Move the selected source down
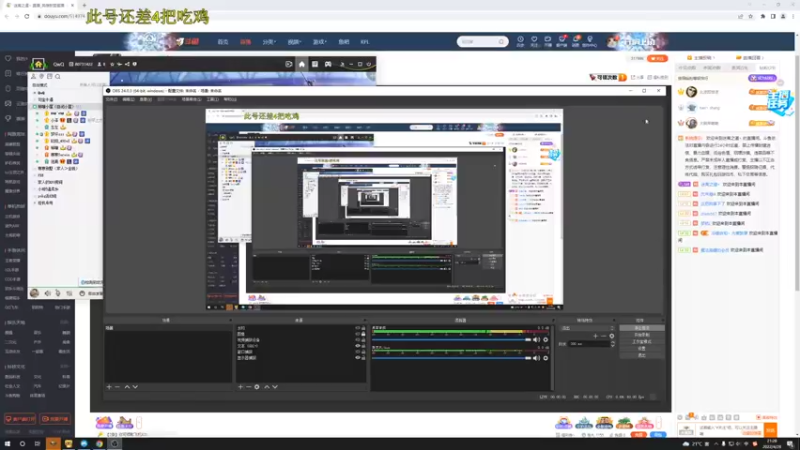Image resolution: width=800 pixels, height=450 pixels. point(275,387)
